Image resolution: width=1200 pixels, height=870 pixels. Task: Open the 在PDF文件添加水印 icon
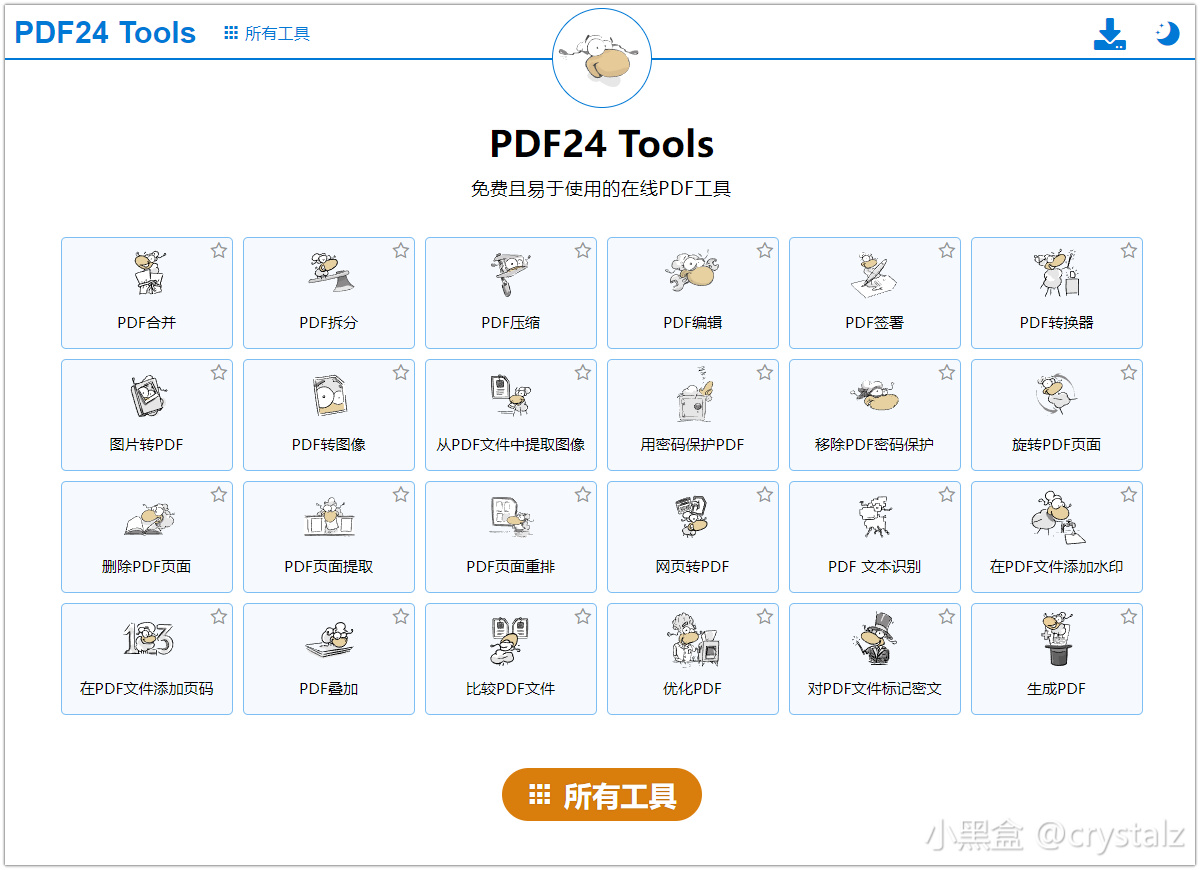[1057, 518]
